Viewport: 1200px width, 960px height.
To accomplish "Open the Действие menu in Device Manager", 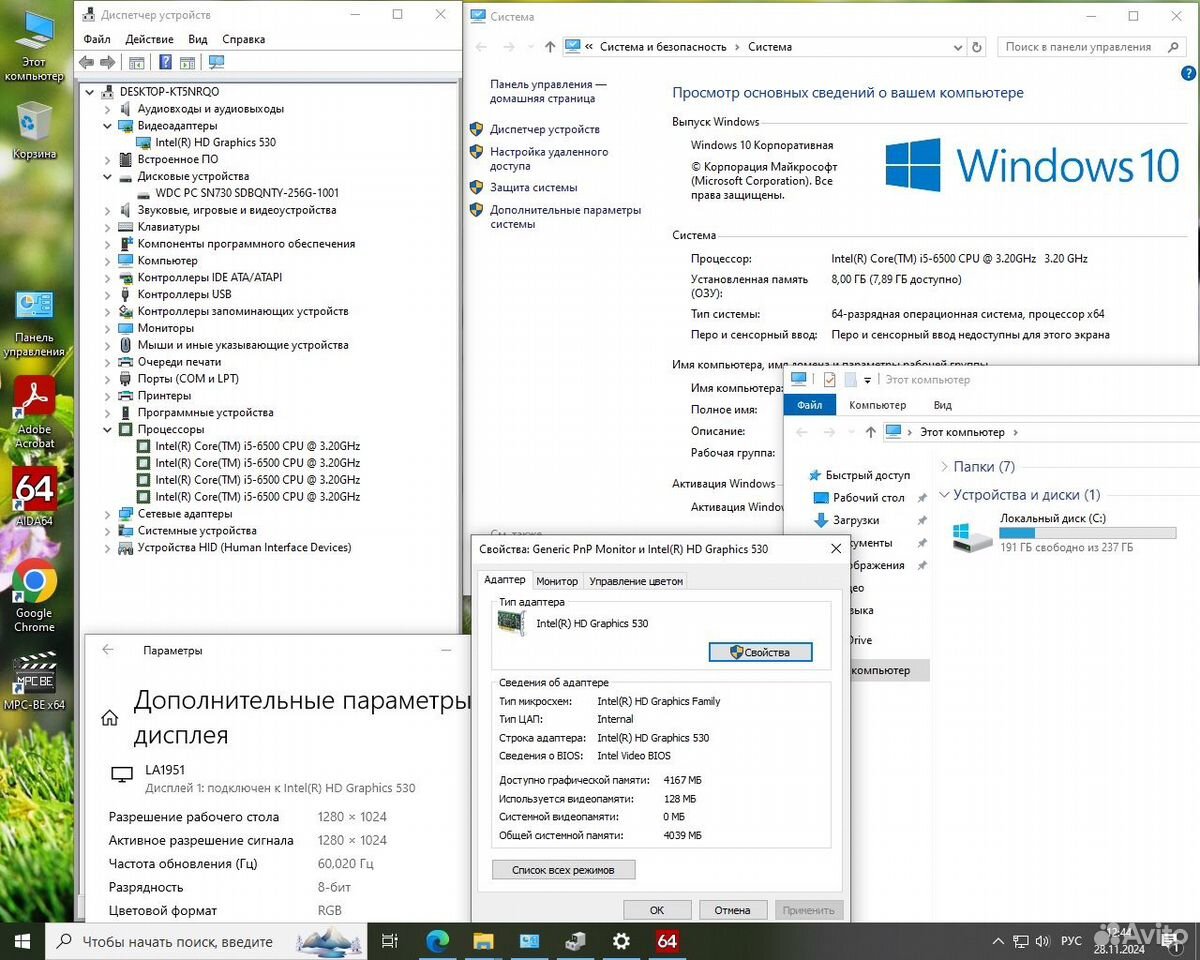I will point(150,39).
